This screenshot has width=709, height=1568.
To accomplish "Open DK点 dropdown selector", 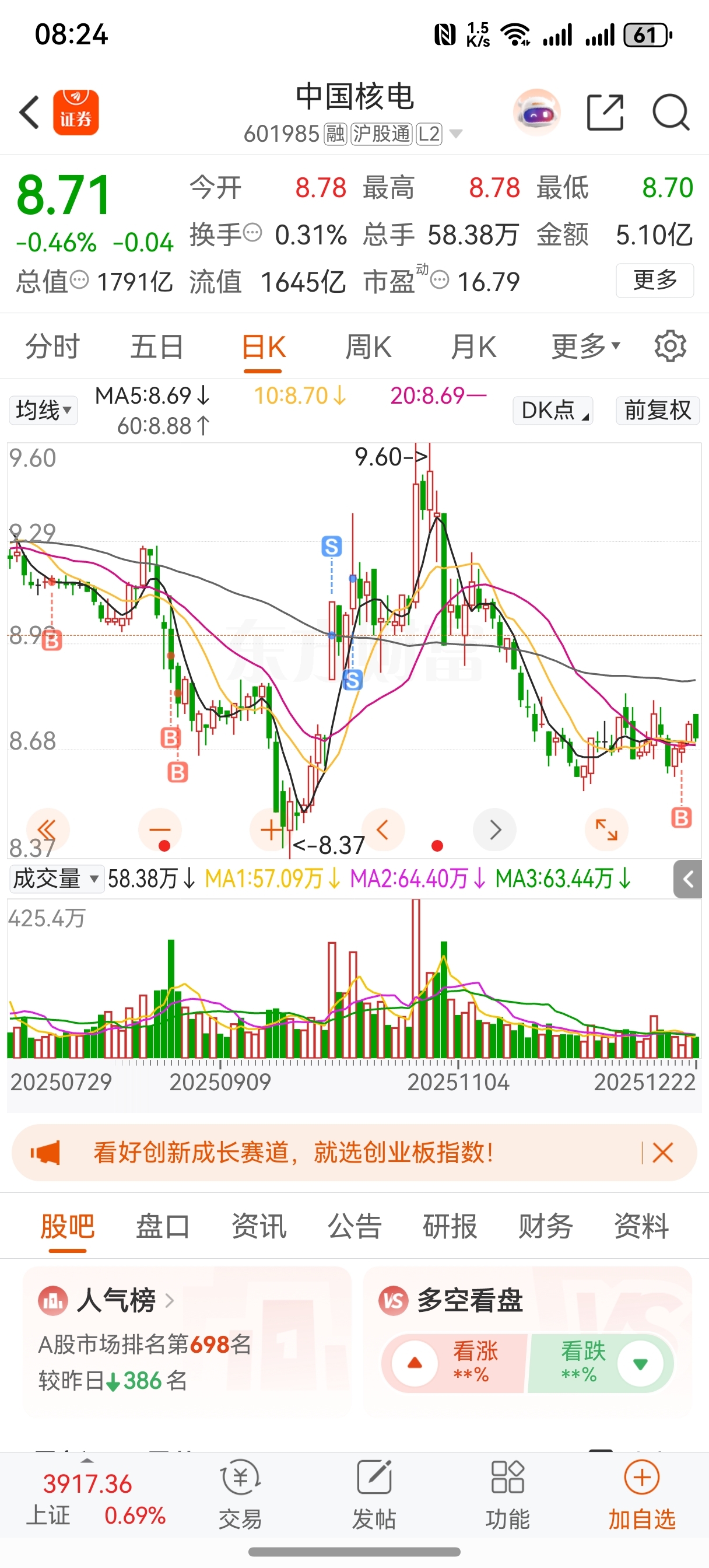I will point(553,409).
